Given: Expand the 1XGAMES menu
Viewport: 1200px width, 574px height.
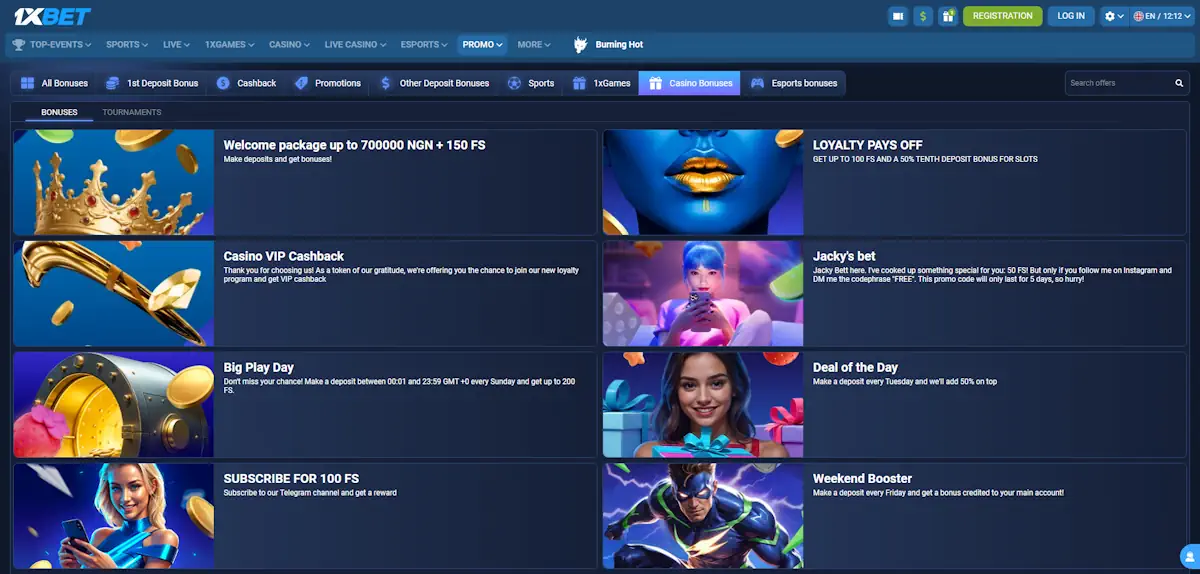Looking at the screenshot, I should [x=229, y=45].
